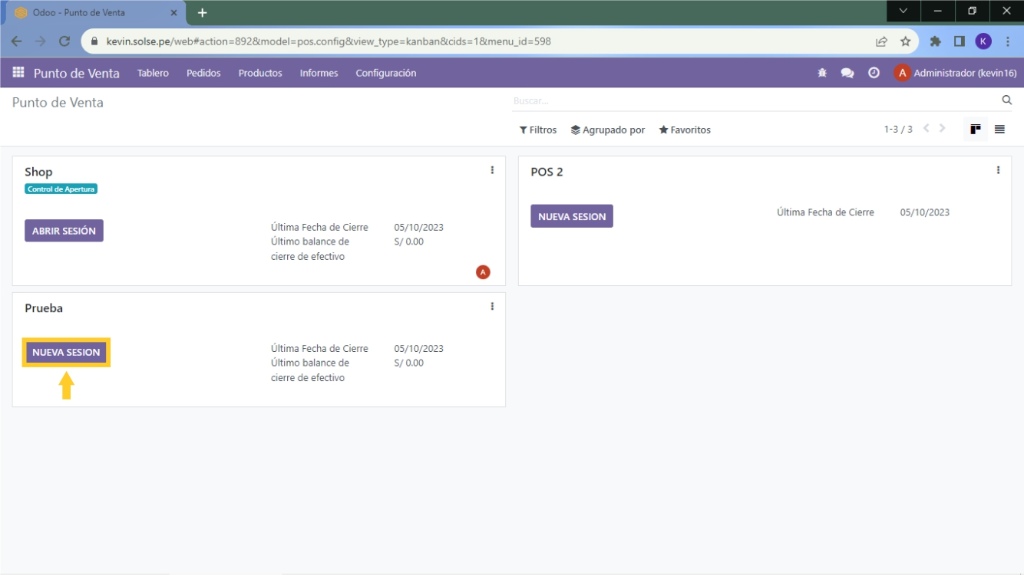This screenshot has width=1024, height=575.
Task: Switch to kanban view
Action: pos(975,130)
